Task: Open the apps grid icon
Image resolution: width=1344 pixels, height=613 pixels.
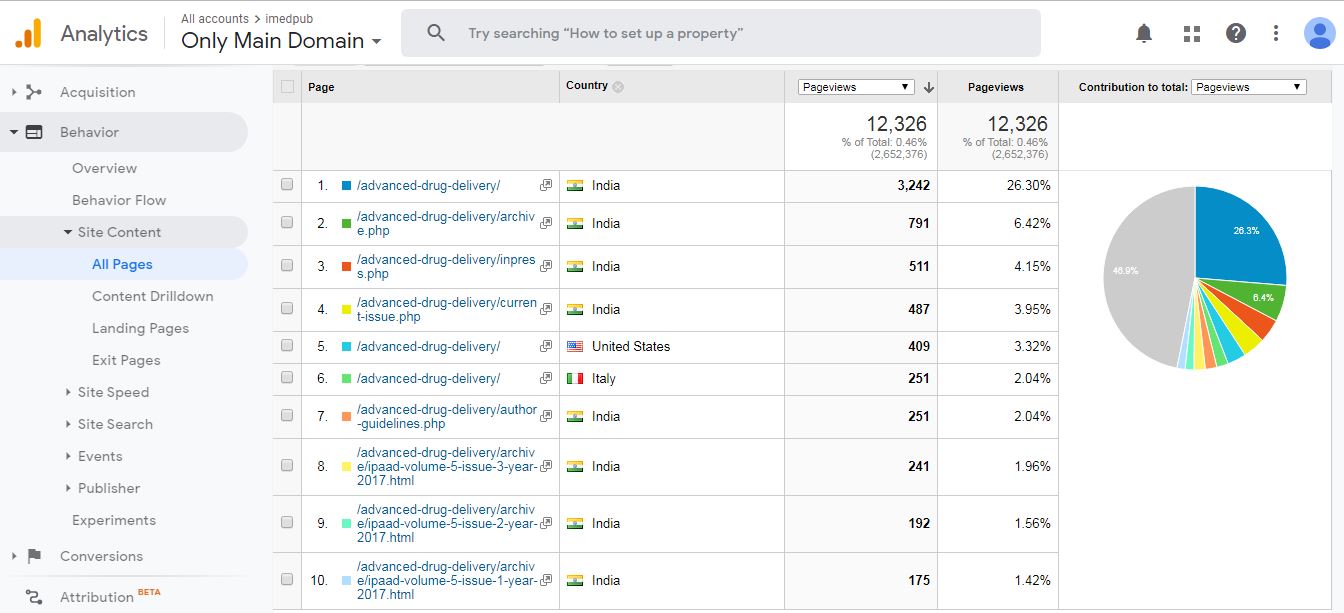Action: tap(1191, 33)
